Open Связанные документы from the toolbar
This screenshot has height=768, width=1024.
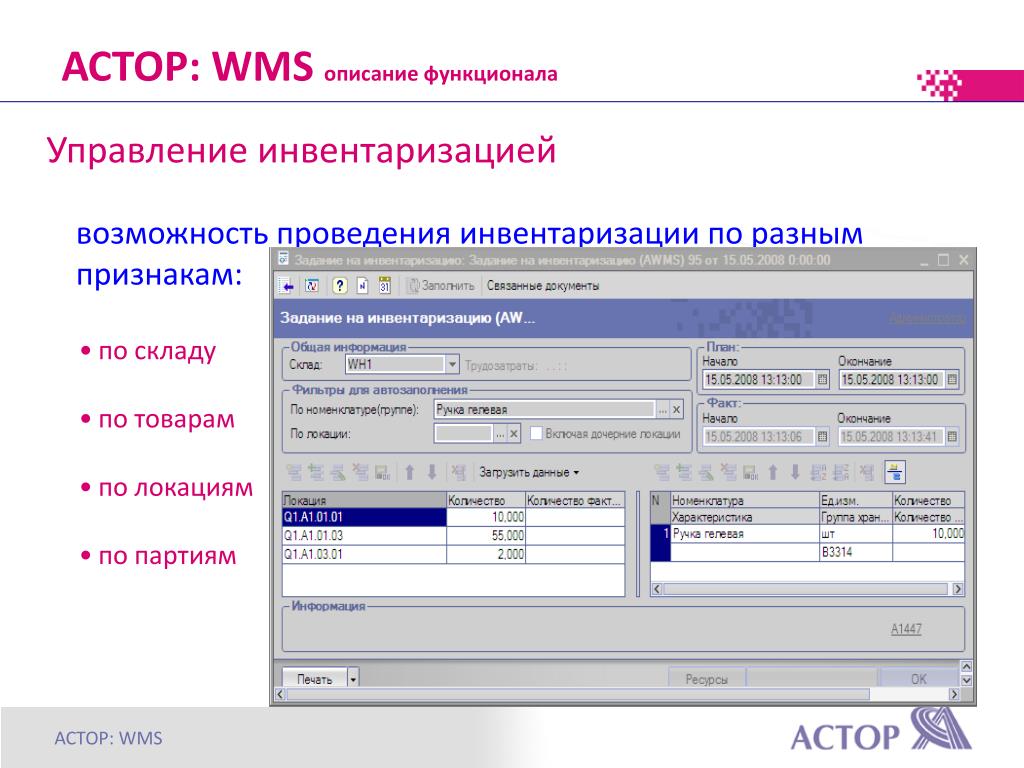[x=543, y=286]
